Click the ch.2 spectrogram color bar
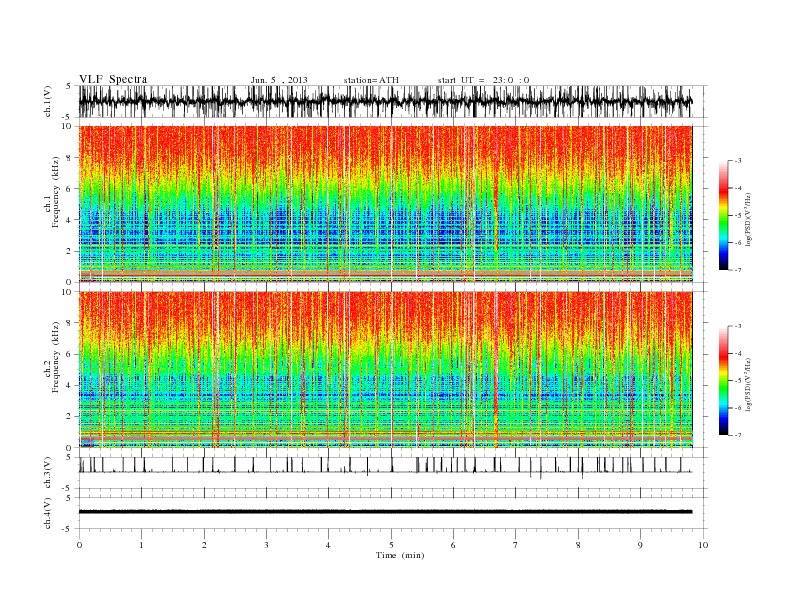The image size is (792, 612). click(x=723, y=381)
